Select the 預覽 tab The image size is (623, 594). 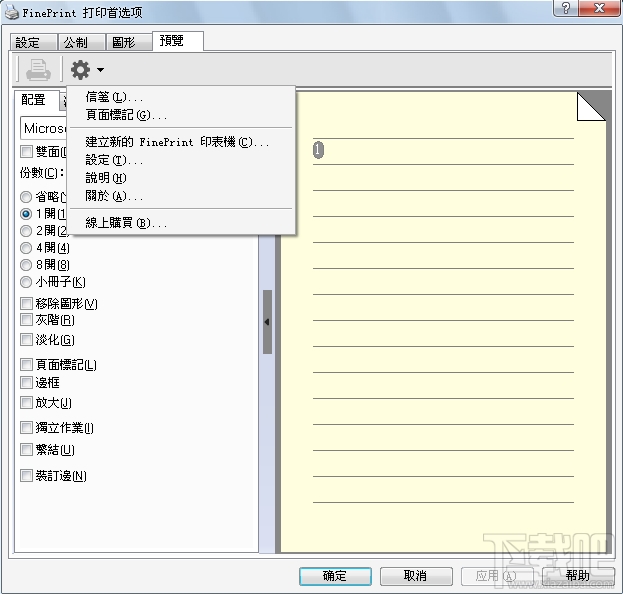178,41
